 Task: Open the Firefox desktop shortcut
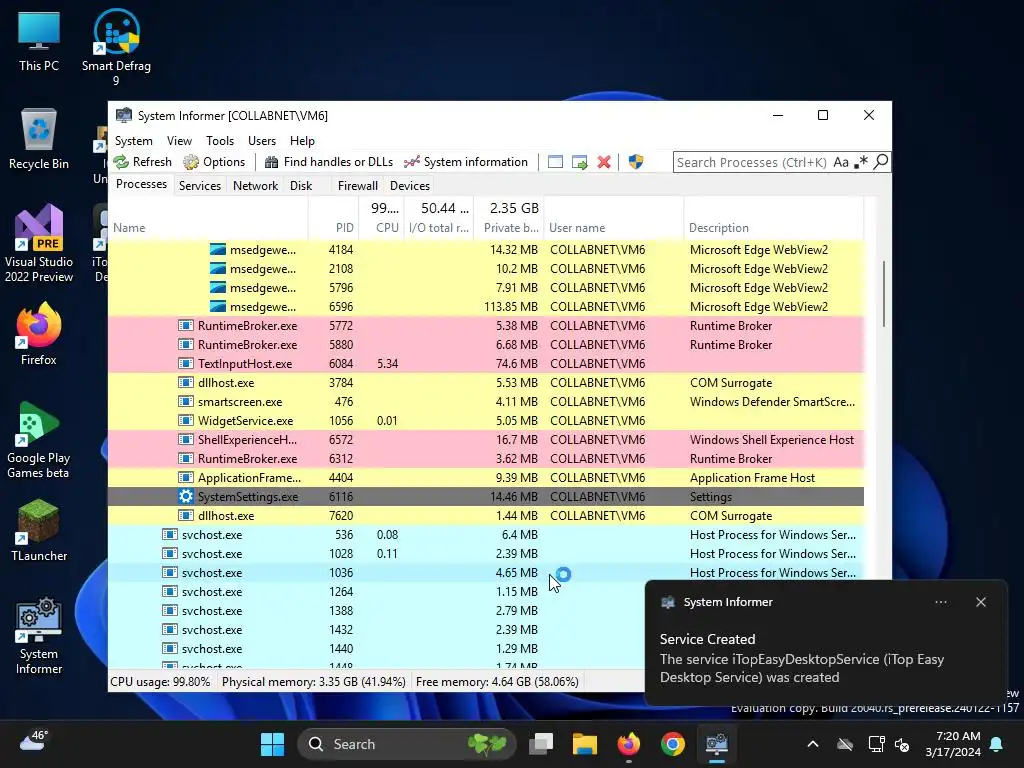(x=39, y=334)
